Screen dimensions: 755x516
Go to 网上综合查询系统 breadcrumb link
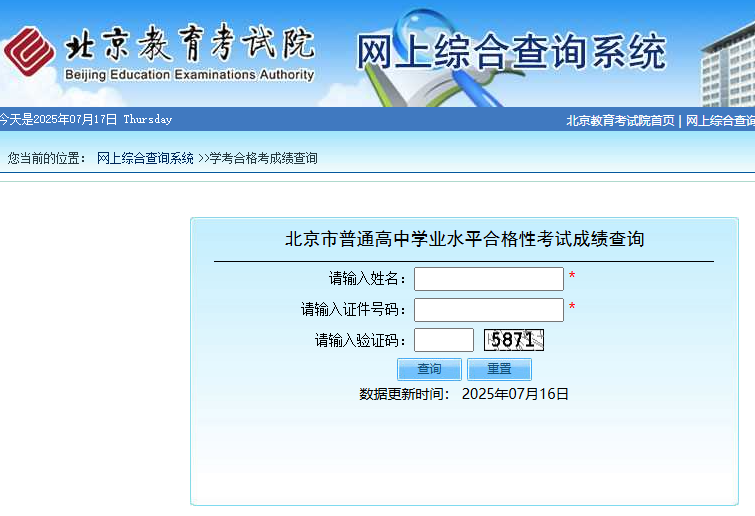[x=145, y=158]
